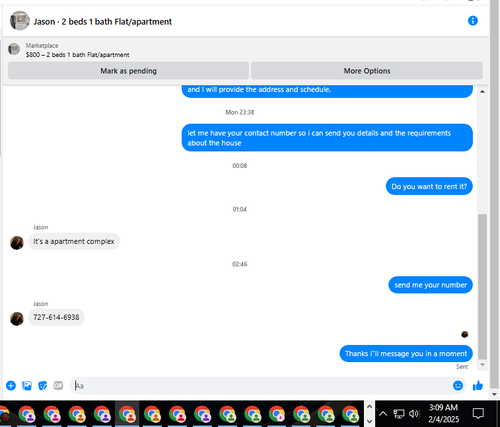This screenshot has height=427, width=500.
Task: Click the chat scrollbar up arrow
Action: [482, 91]
